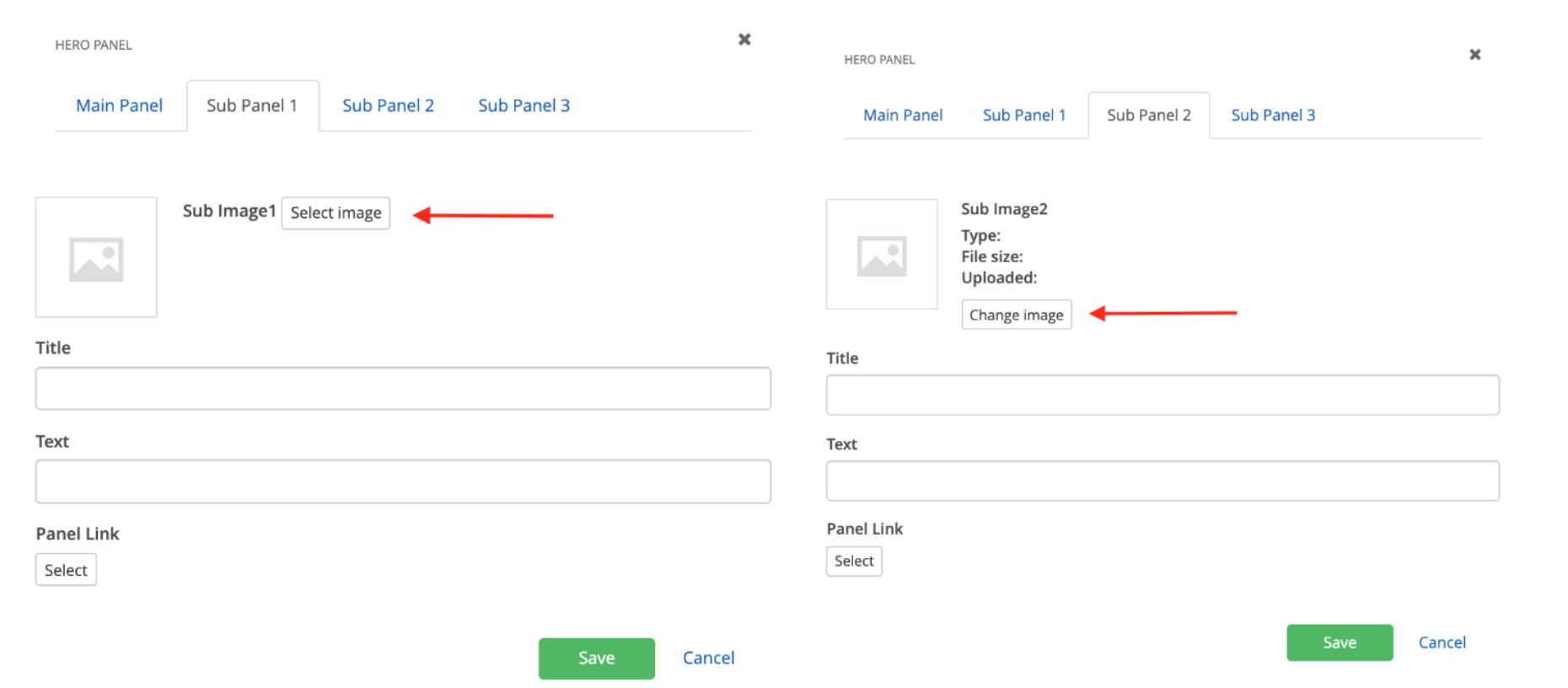Click the Change image button for Sub Image2

point(1017,314)
